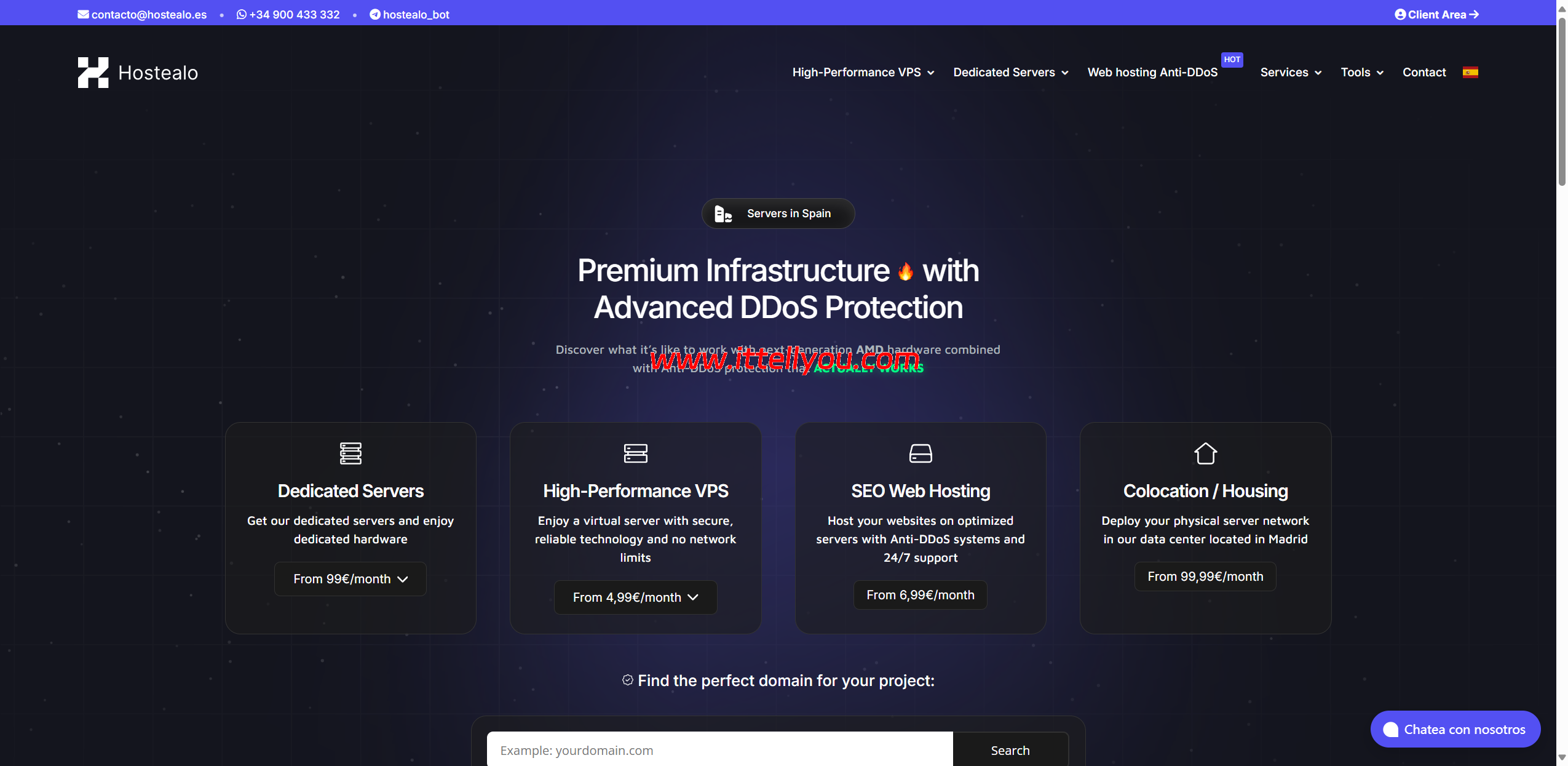The width and height of the screenshot is (1568, 766).
Task: Open the Telegram hostealo_bot icon
Action: click(x=374, y=14)
